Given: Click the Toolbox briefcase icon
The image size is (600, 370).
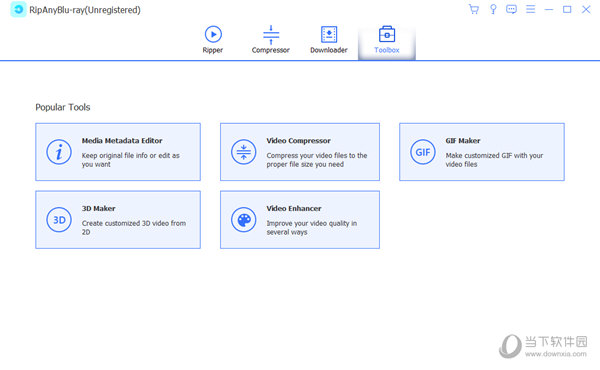Looking at the screenshot, I should pos(387,34).
